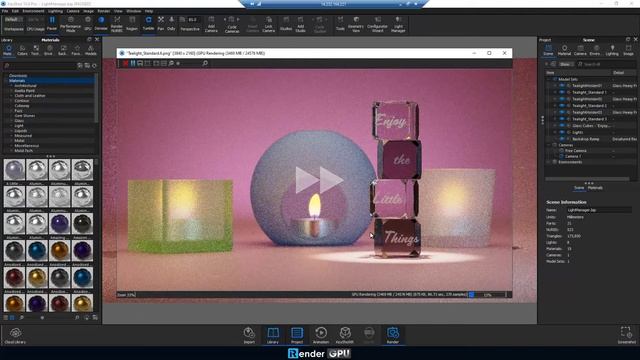Click the Library button in bottom bar
Image resolution: width=640 pixels, height=360 pixels.
pyautogui.click(x=273, y=335)
